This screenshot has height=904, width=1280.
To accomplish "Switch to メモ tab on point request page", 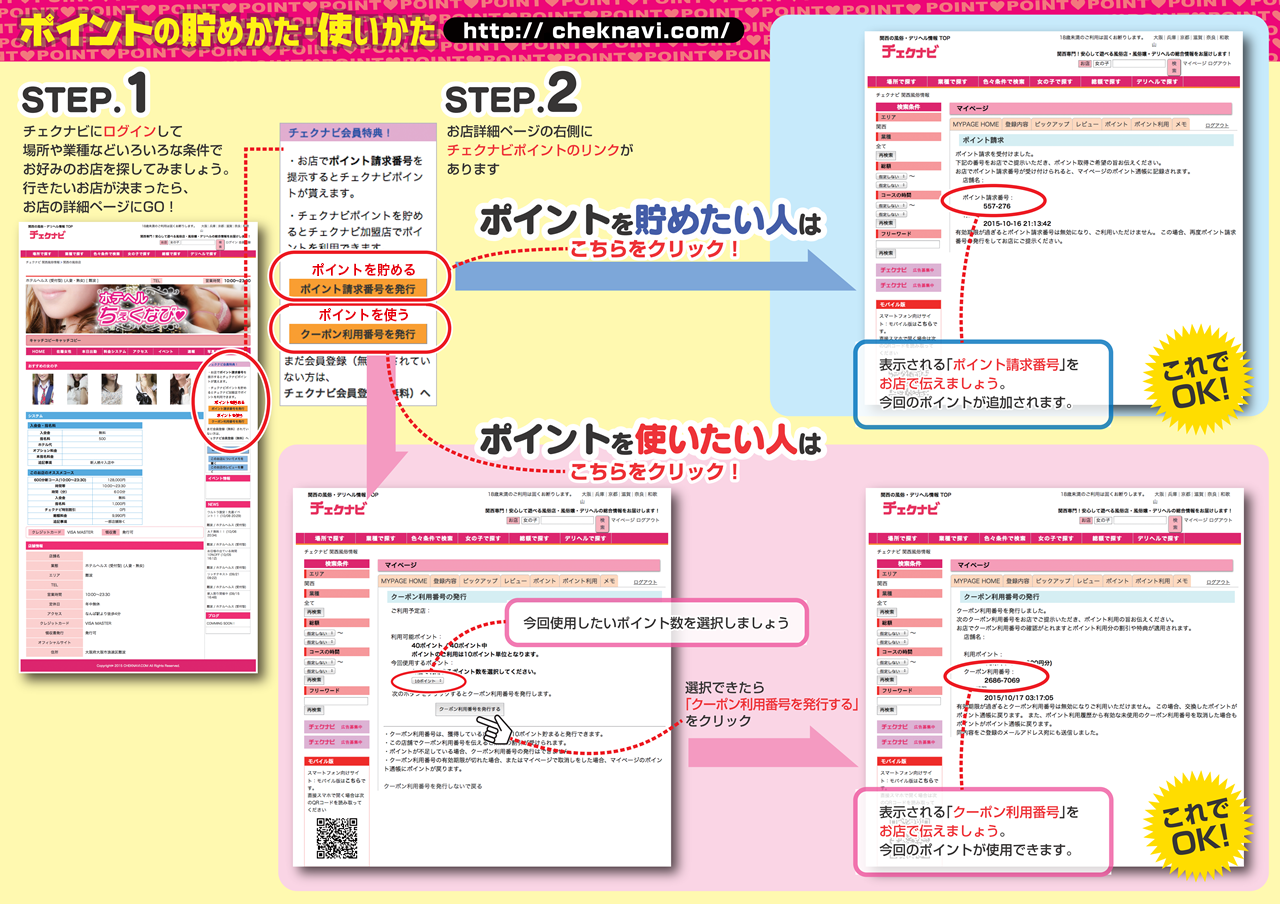I will point(1181,124).
